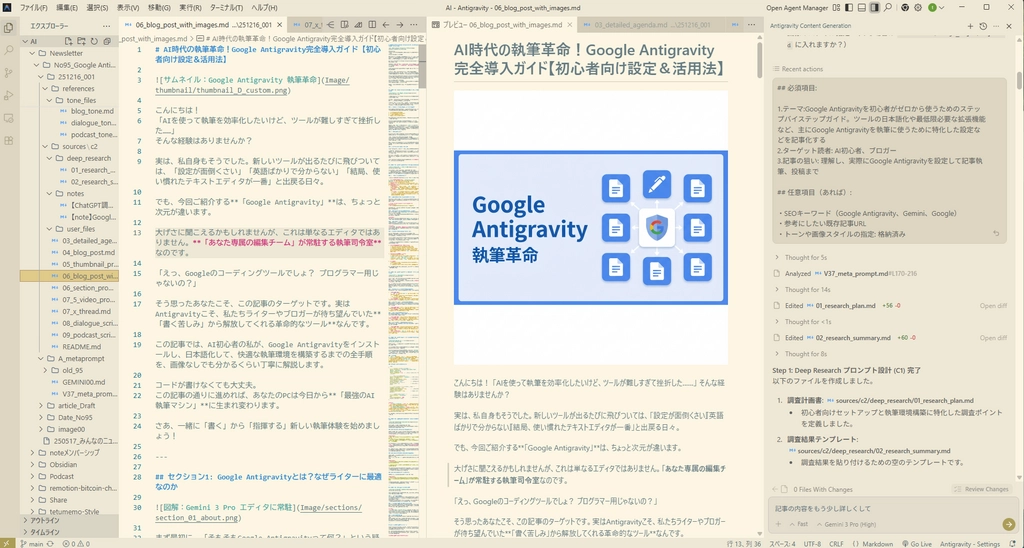
Task: Open the browser Chrome icon
Action: coord(904,8)
